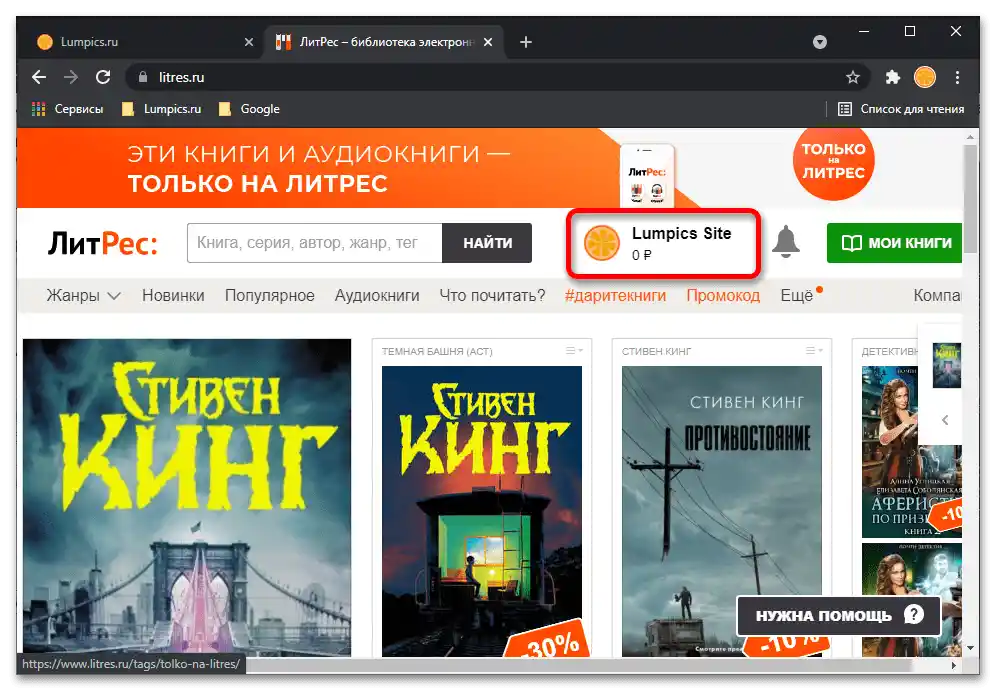The height and width of the screenshot is (691, 996).
Task: Open ТЕМНАЯ БАШНЯ (АСТ) series label
Action: pyautogui.click(x=437, y=351)
